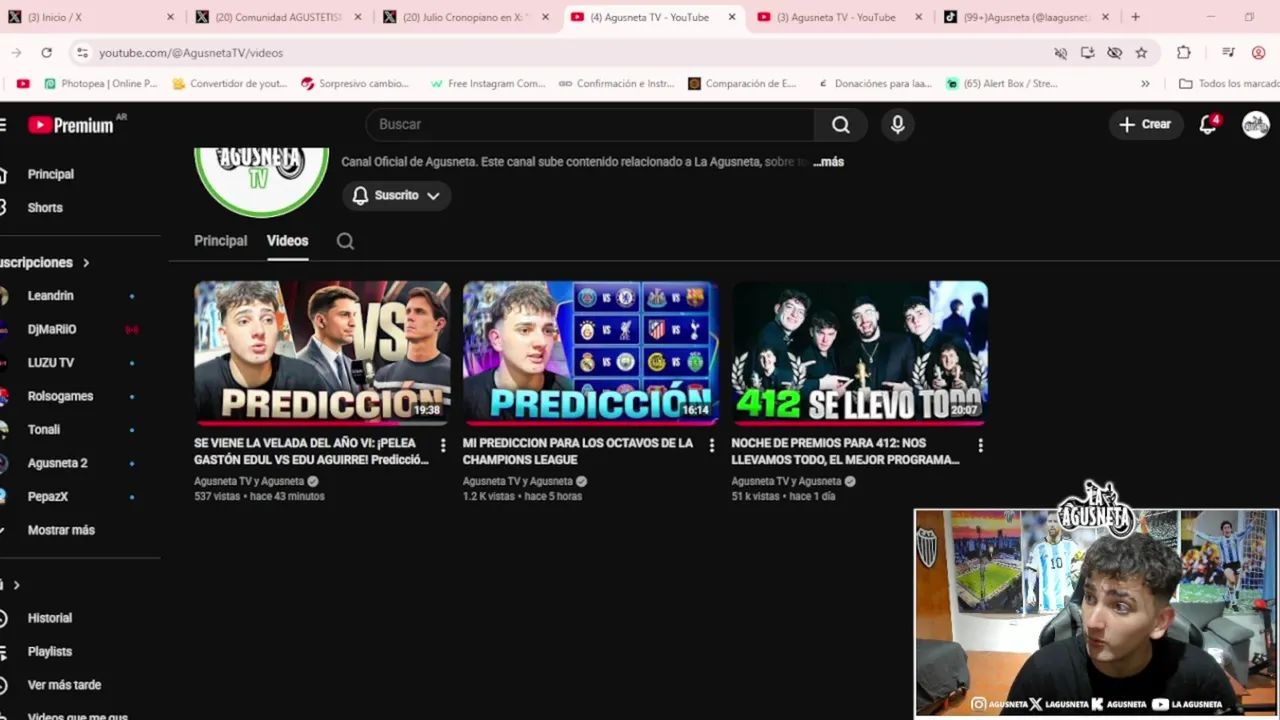Open the Chrome profile icon
This screenshot has width=1280, height=720.
[x=1258, y=53]
